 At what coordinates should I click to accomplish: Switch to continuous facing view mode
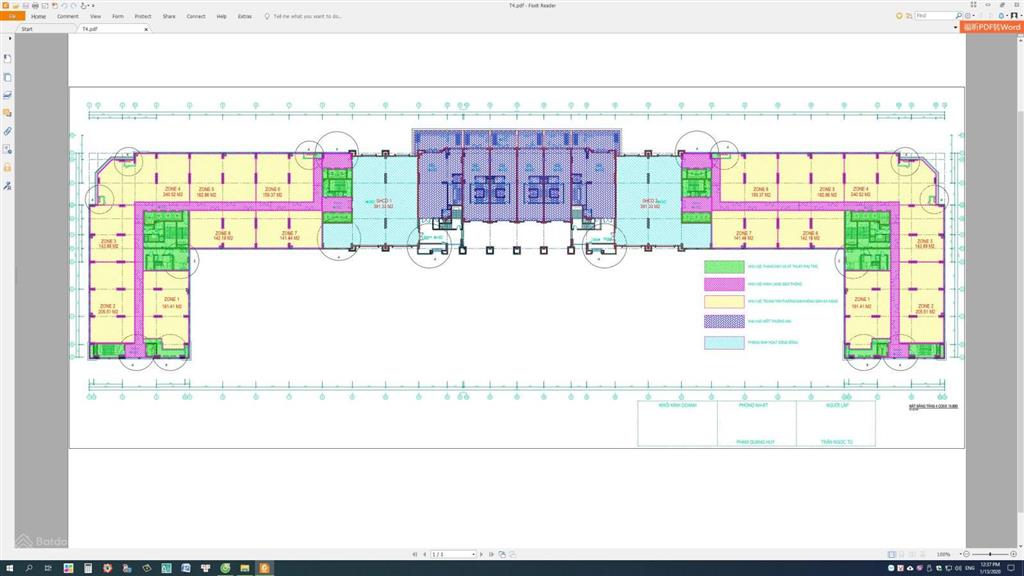coord(923,554)
